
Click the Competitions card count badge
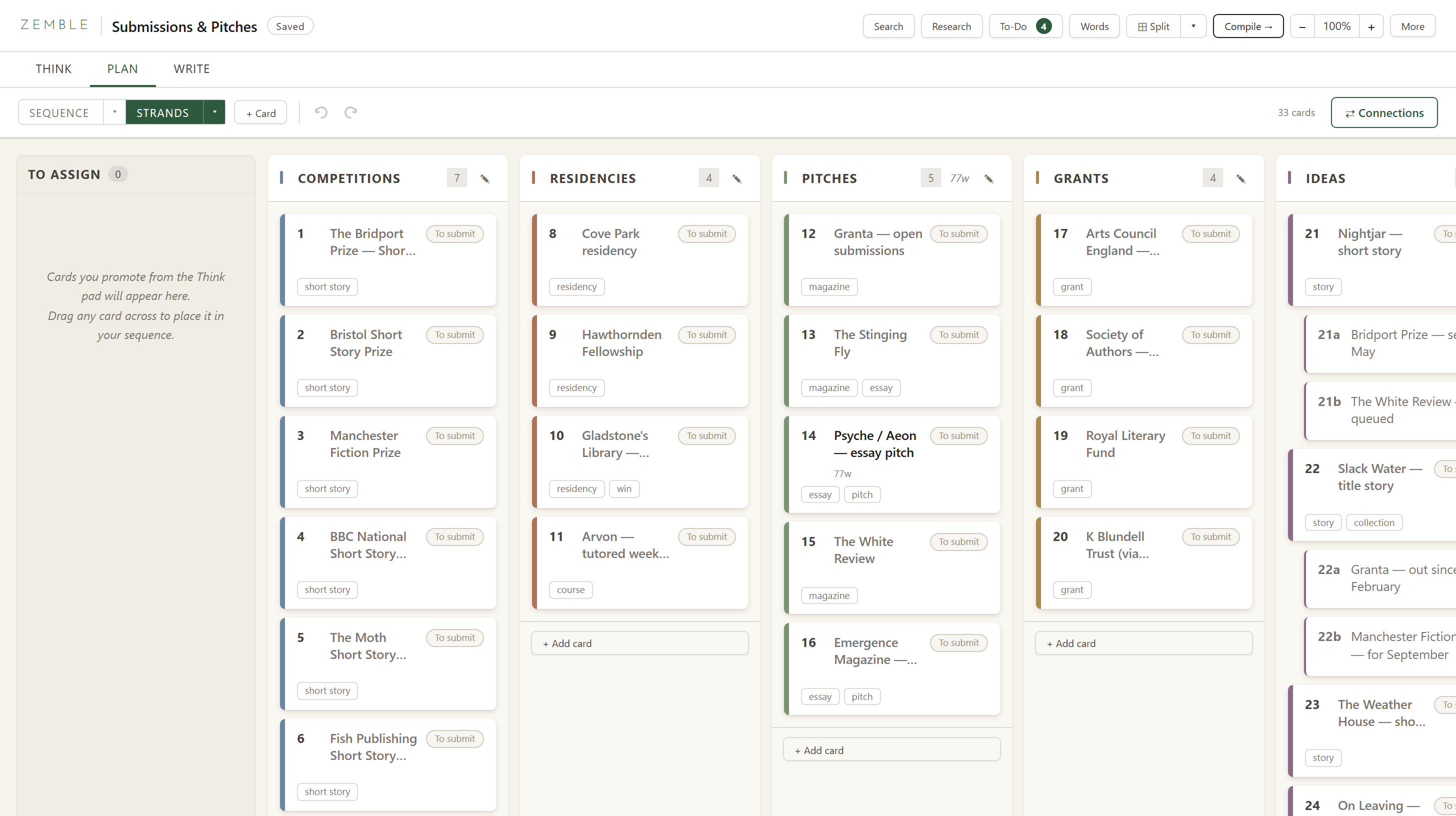456,178
